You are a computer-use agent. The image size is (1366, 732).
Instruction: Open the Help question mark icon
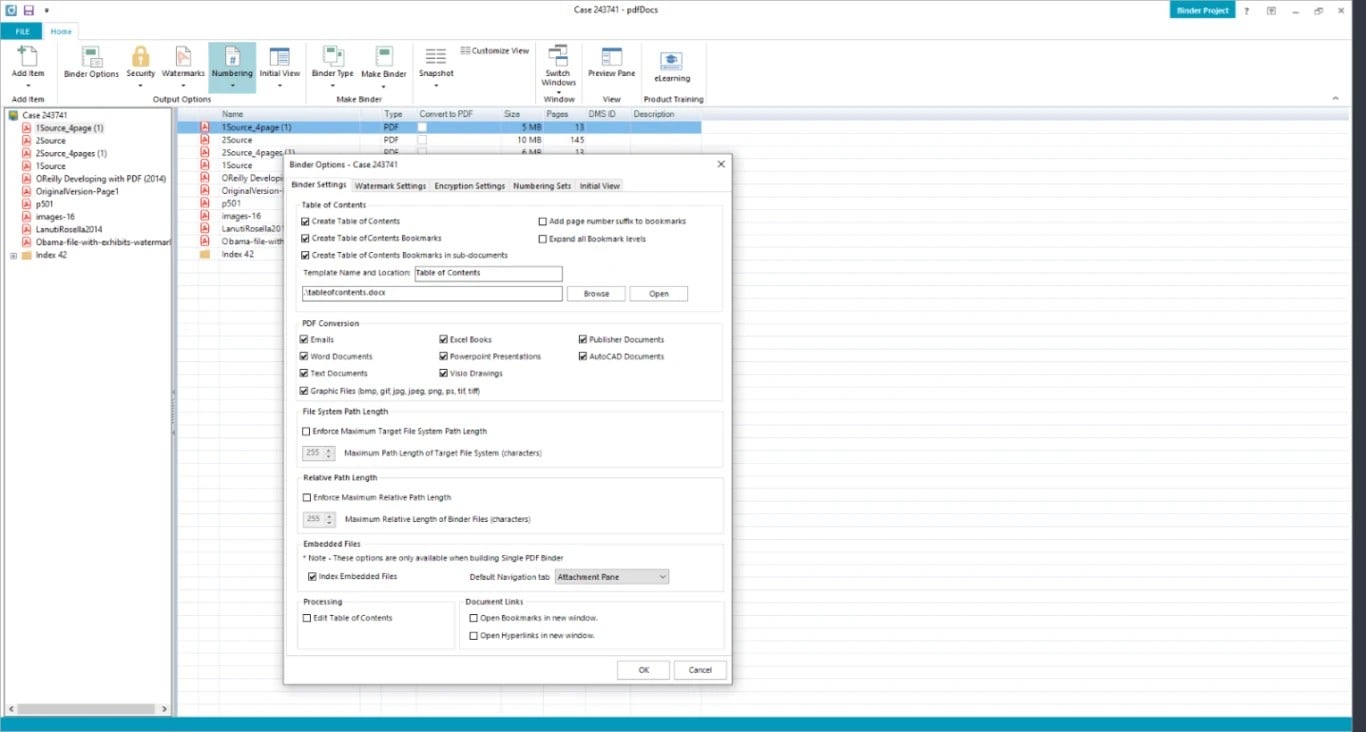coord(1246,10)
